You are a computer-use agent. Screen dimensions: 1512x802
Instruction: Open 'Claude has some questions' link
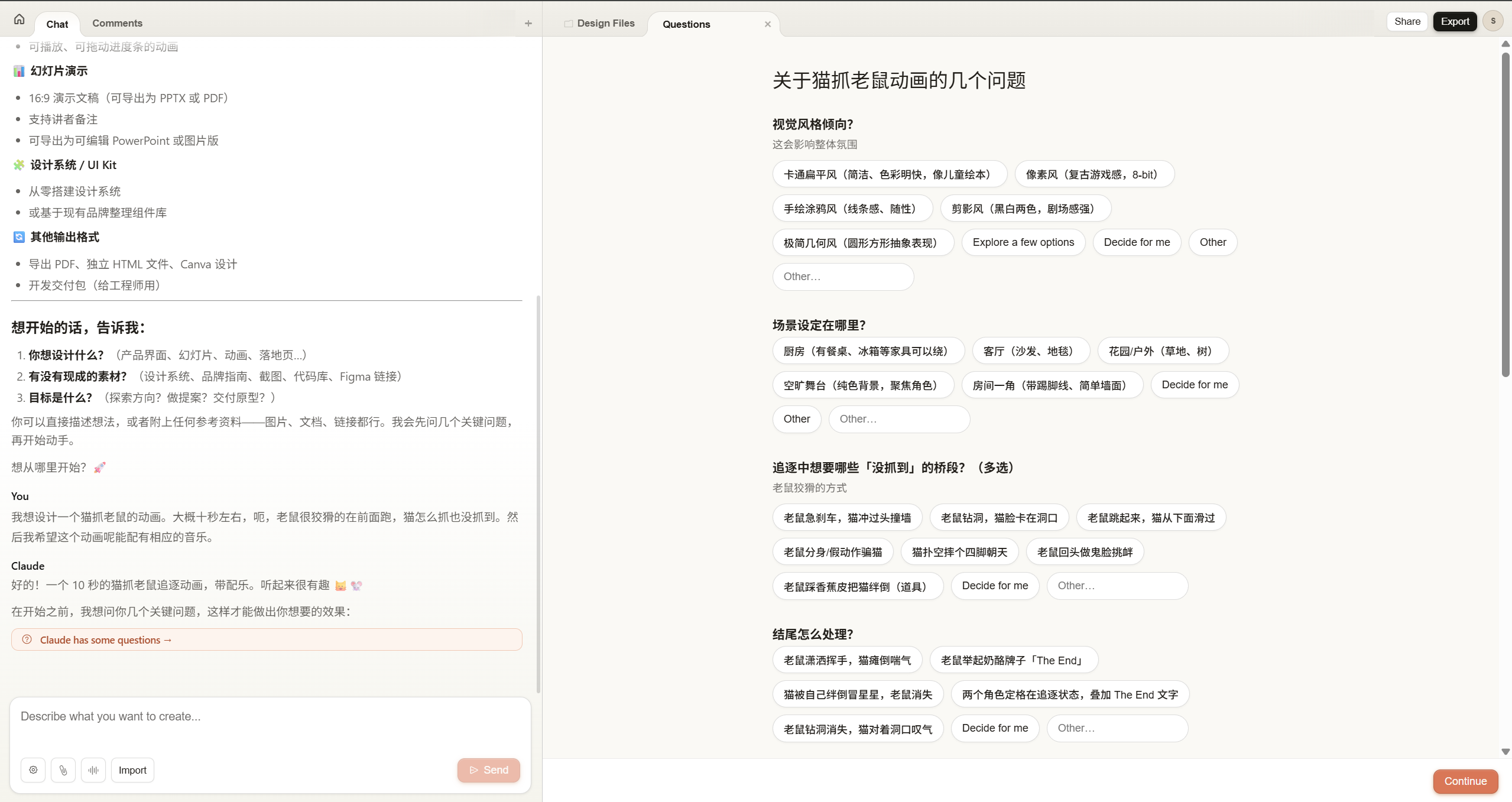[x=267, y=639]
